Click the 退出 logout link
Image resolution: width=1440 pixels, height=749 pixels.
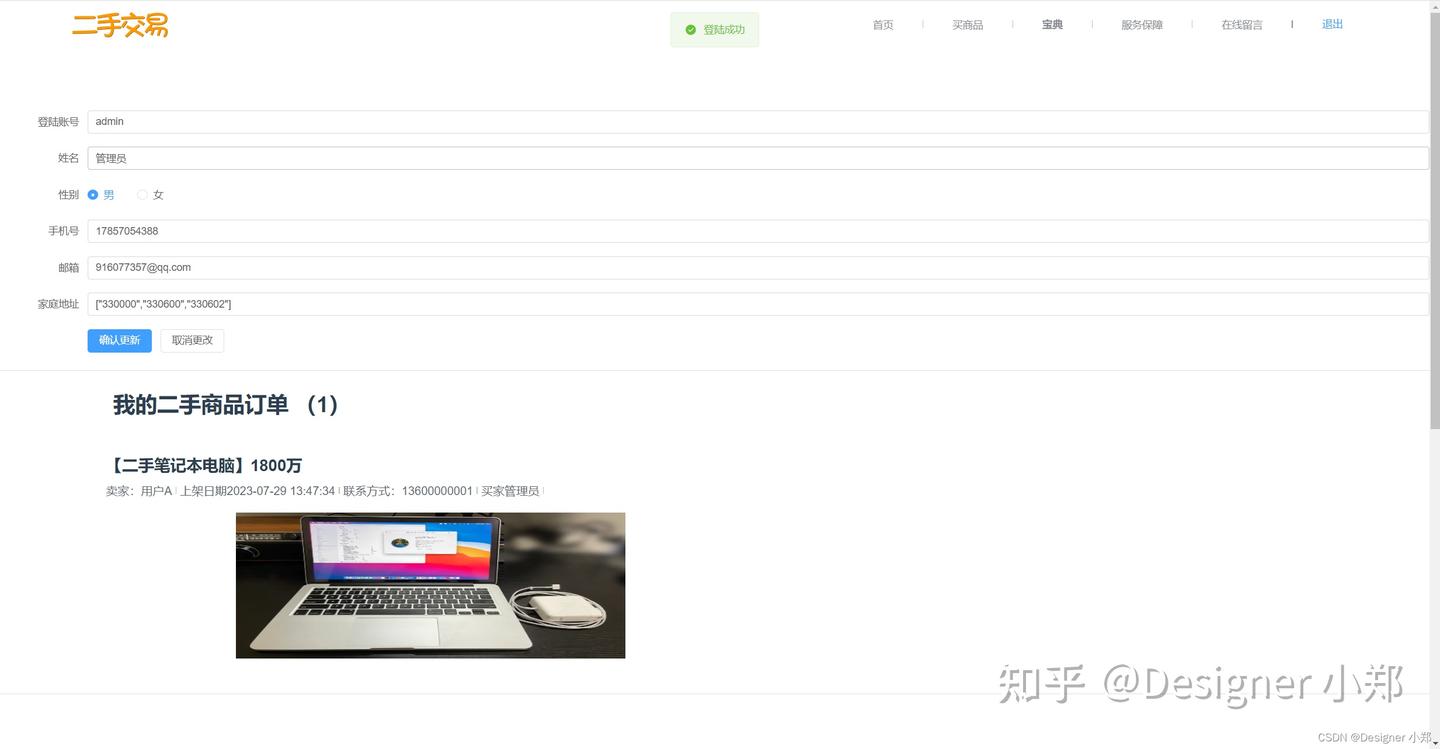click(x=1332, y=24)
